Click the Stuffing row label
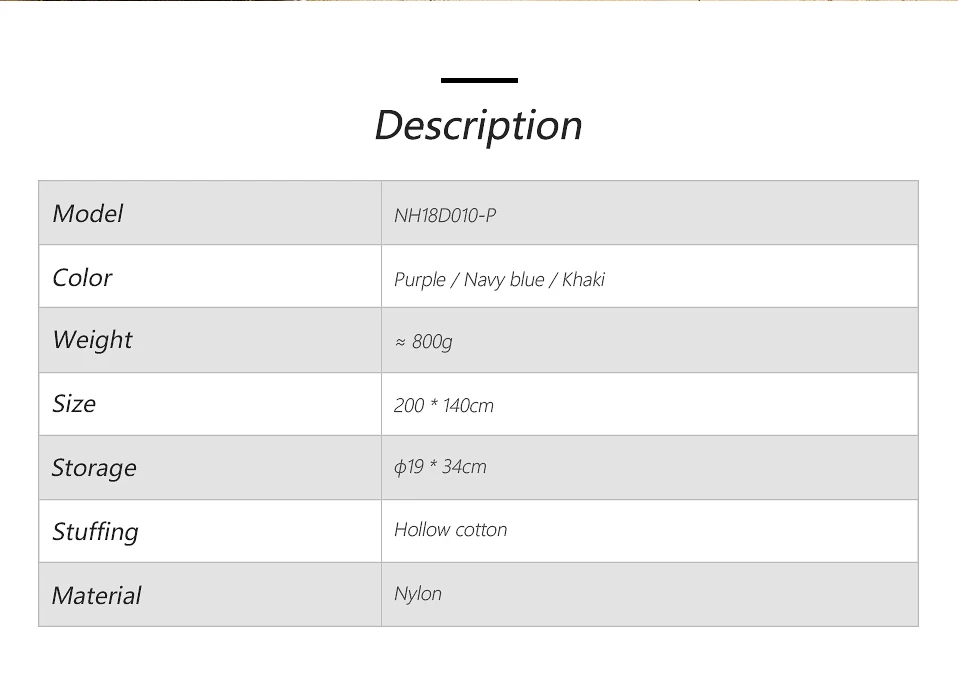 (95, 531)
